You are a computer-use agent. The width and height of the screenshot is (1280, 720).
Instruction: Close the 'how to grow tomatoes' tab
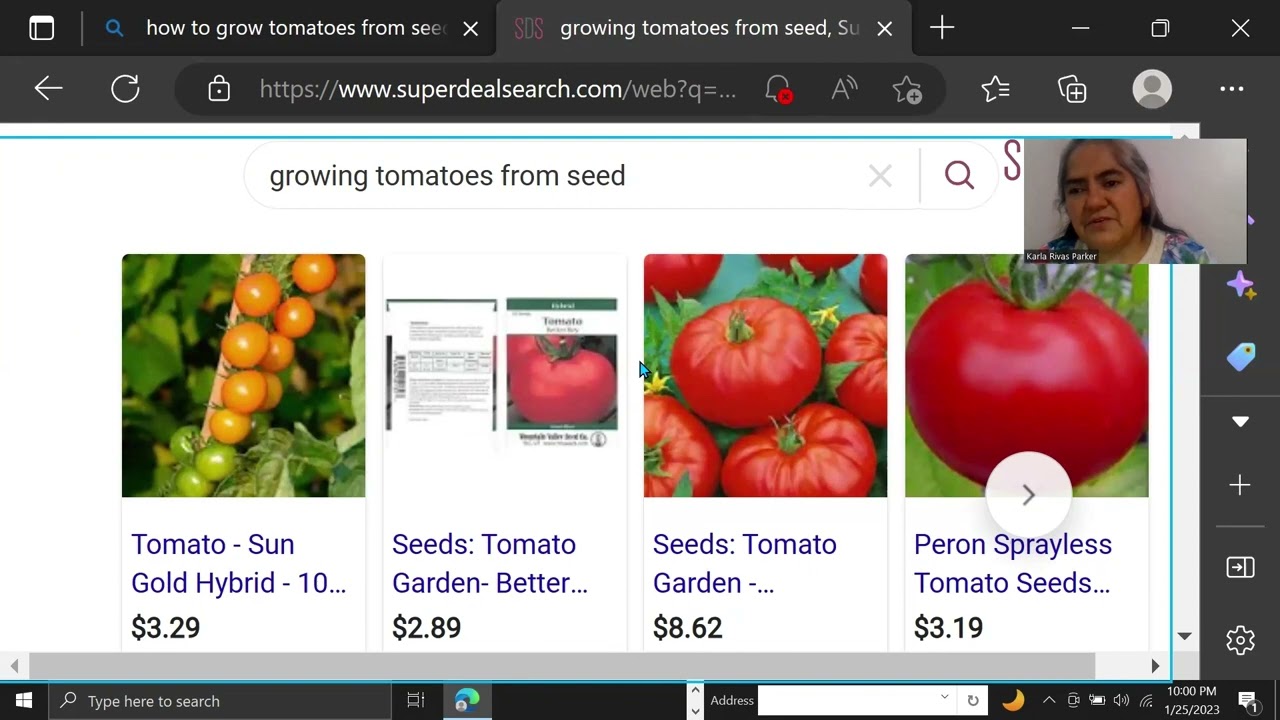471,29
